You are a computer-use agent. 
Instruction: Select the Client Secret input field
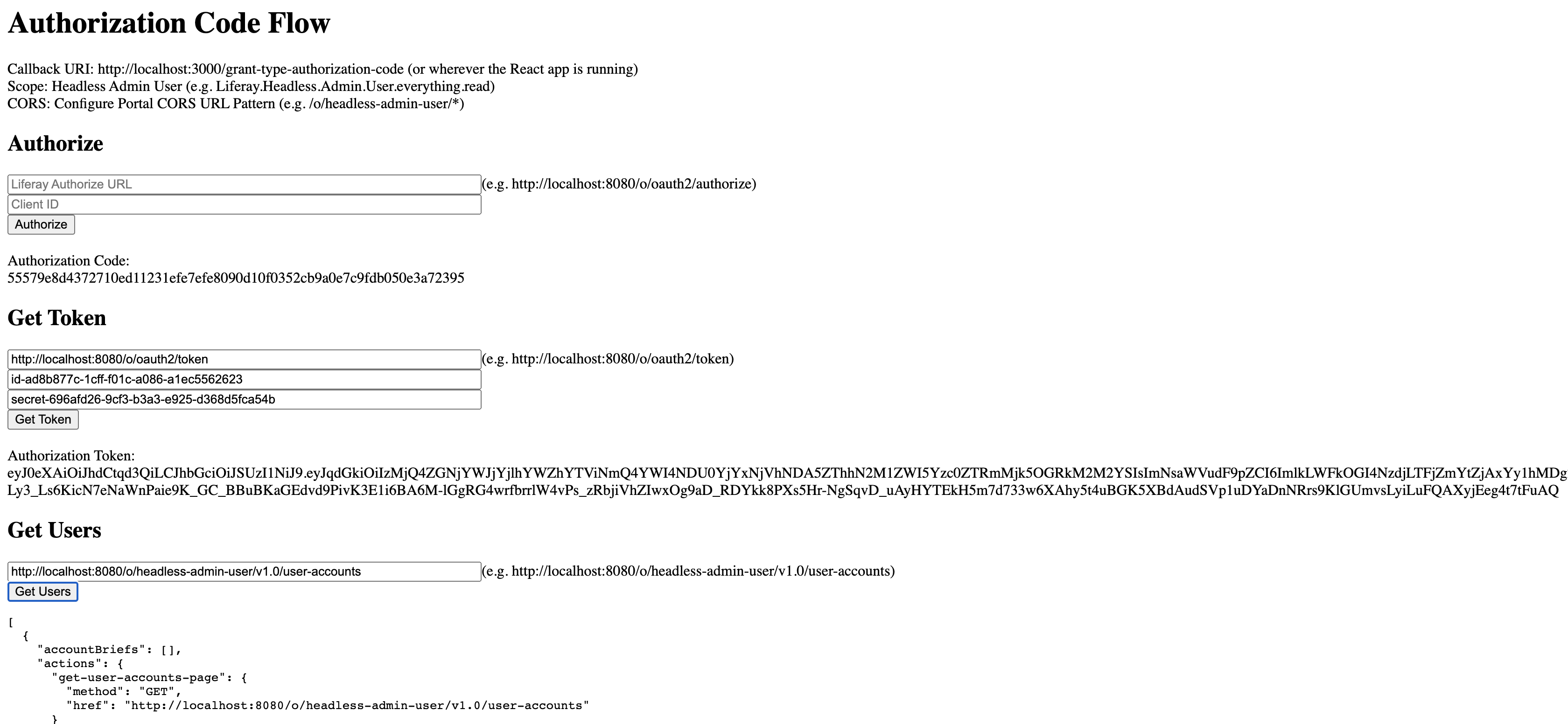244,399
